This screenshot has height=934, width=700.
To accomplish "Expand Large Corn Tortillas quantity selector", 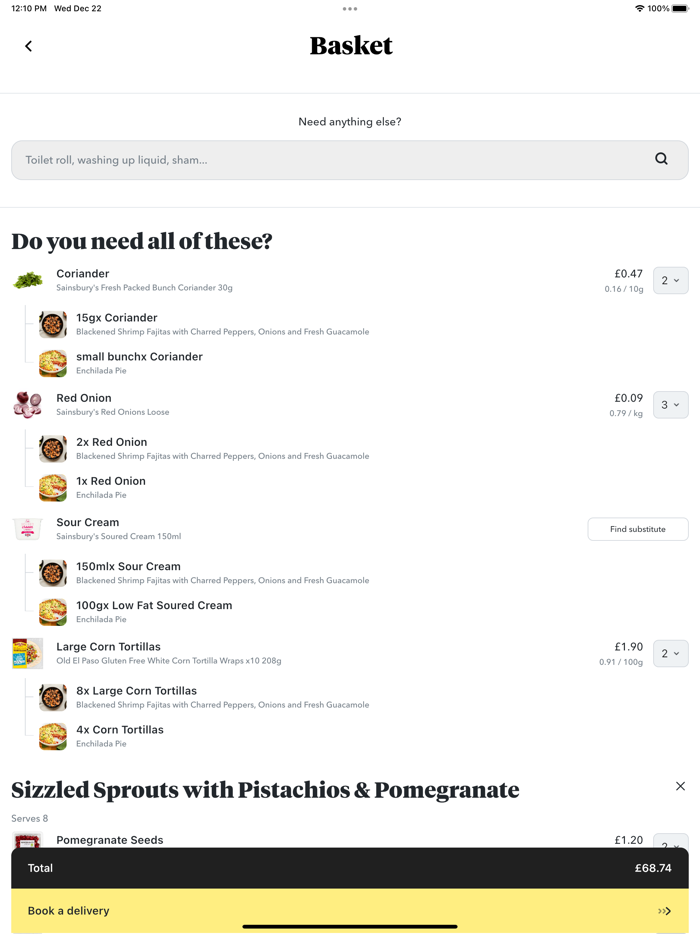I will pyautogui.click(x=670, y=654).
